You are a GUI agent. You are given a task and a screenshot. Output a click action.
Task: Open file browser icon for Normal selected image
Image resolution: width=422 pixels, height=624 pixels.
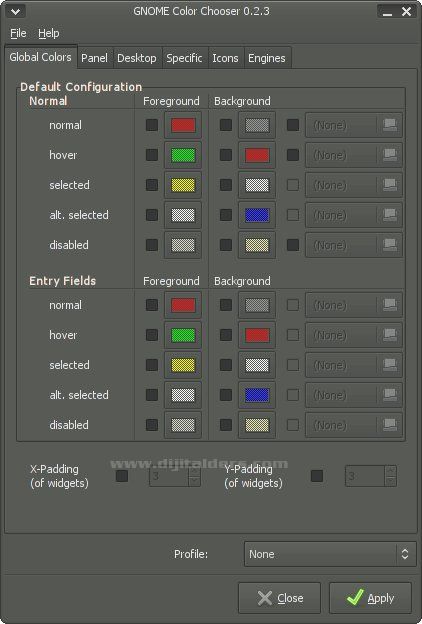coord(390,185)
